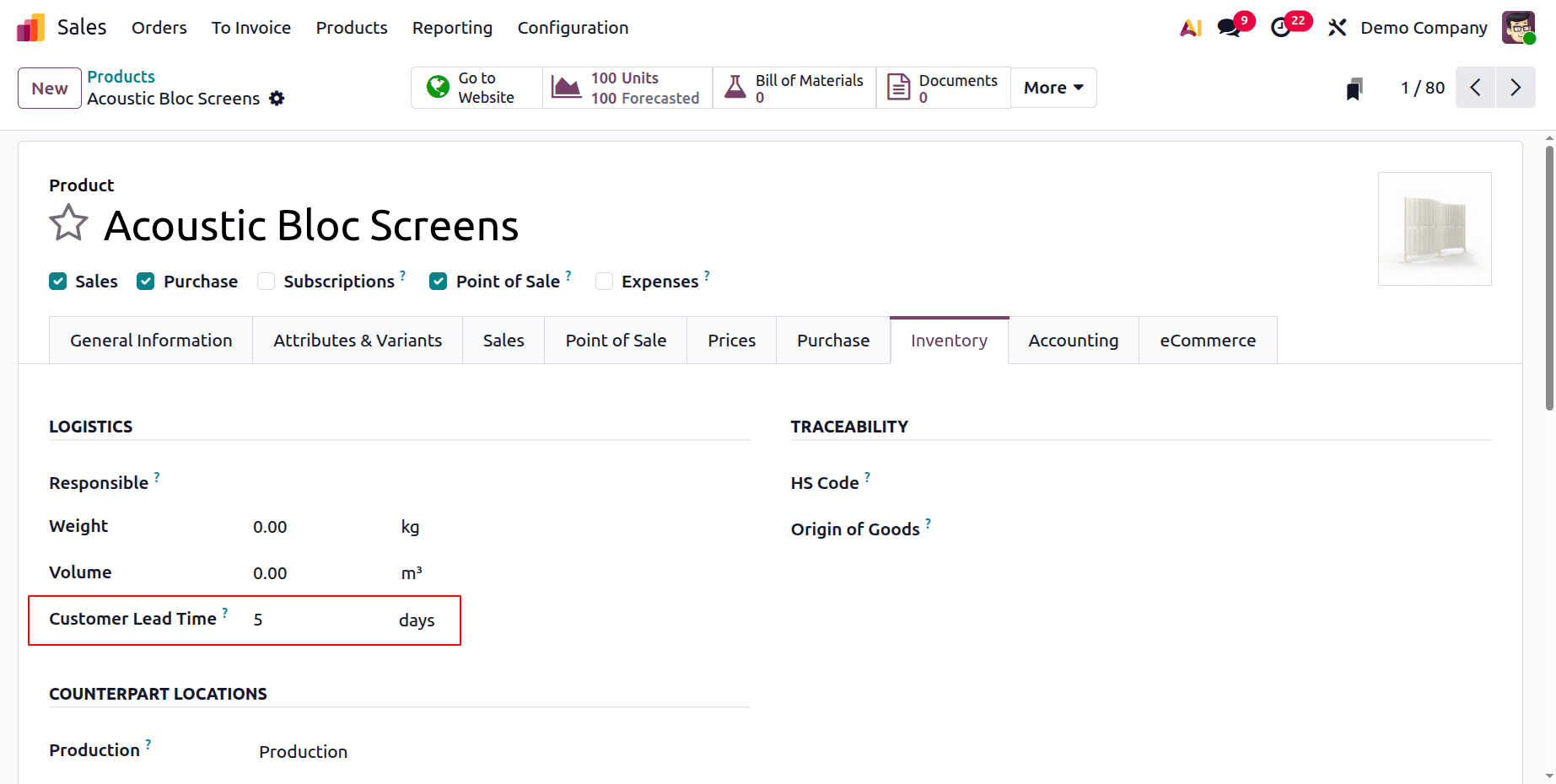Enable the Subscriptions checkbox
Screen dimensions: 1556x784
pos(266,281)
